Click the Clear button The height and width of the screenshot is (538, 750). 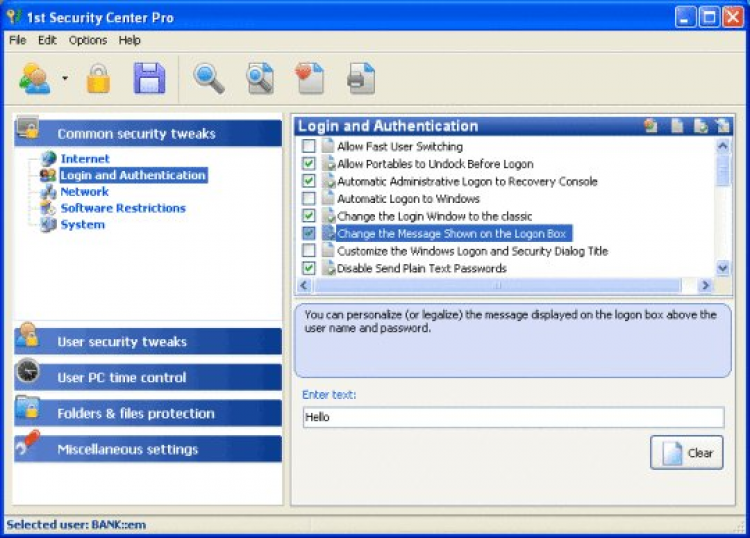click(x=686, y=452)
